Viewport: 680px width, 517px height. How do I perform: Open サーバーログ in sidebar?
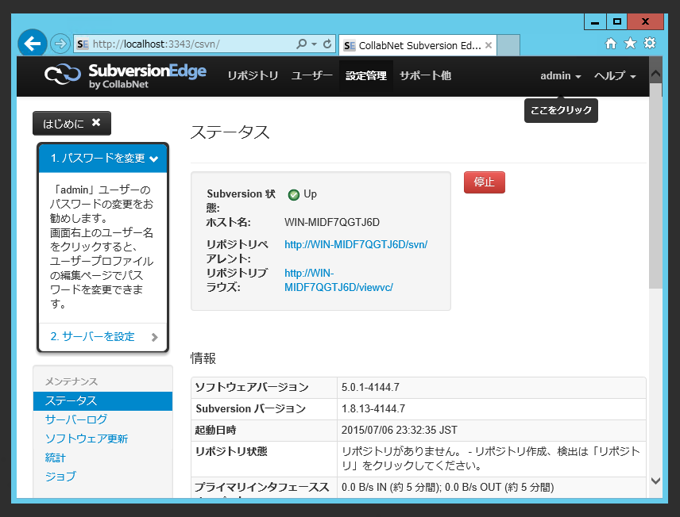click(x=76, y=420)
